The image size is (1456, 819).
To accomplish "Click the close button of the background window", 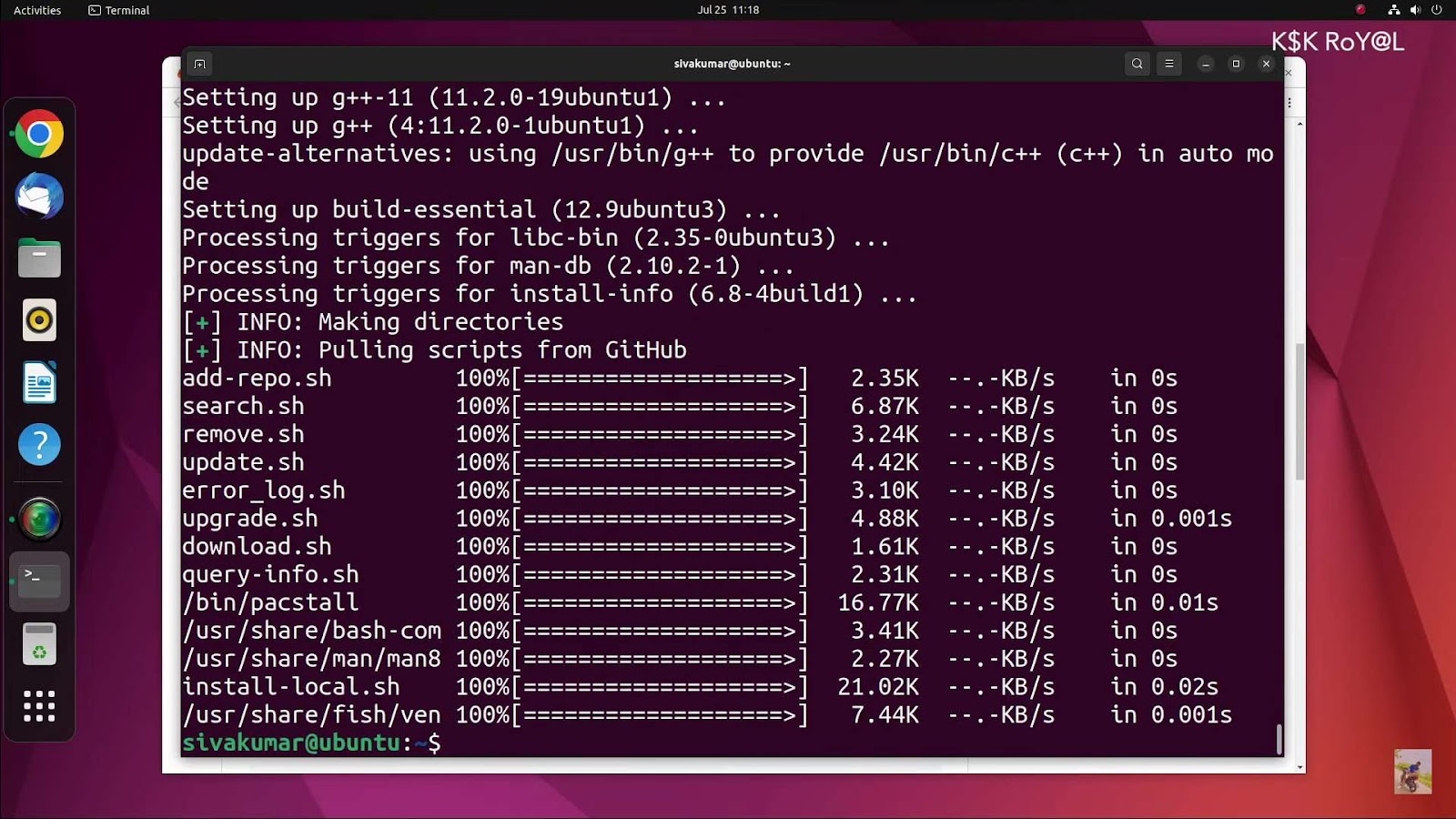I will click(x=1289, y=73).
